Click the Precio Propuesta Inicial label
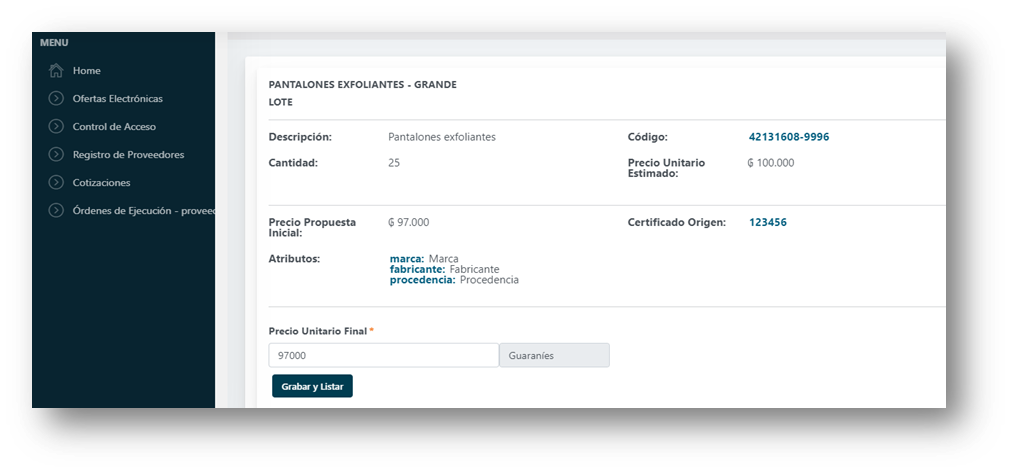The width and height of the screenshot is (1011, 473). [x=312, y=227]
